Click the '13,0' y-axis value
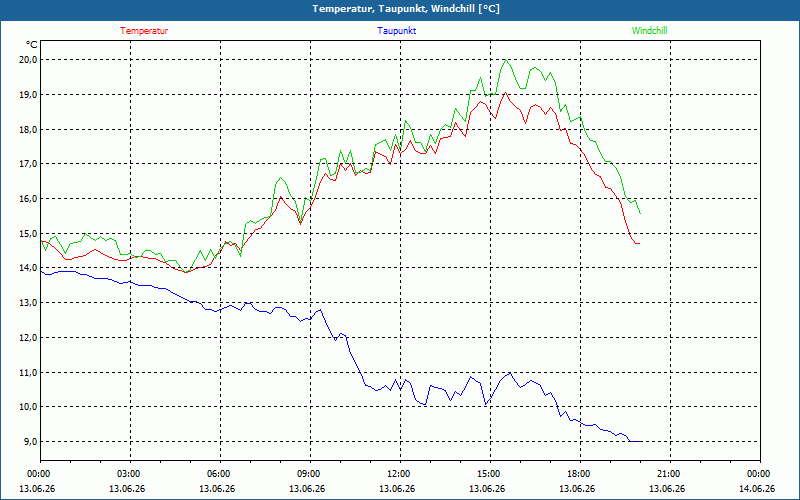This screenshot has width=800, height=500. pyautogui.click(x=29, y=303)
